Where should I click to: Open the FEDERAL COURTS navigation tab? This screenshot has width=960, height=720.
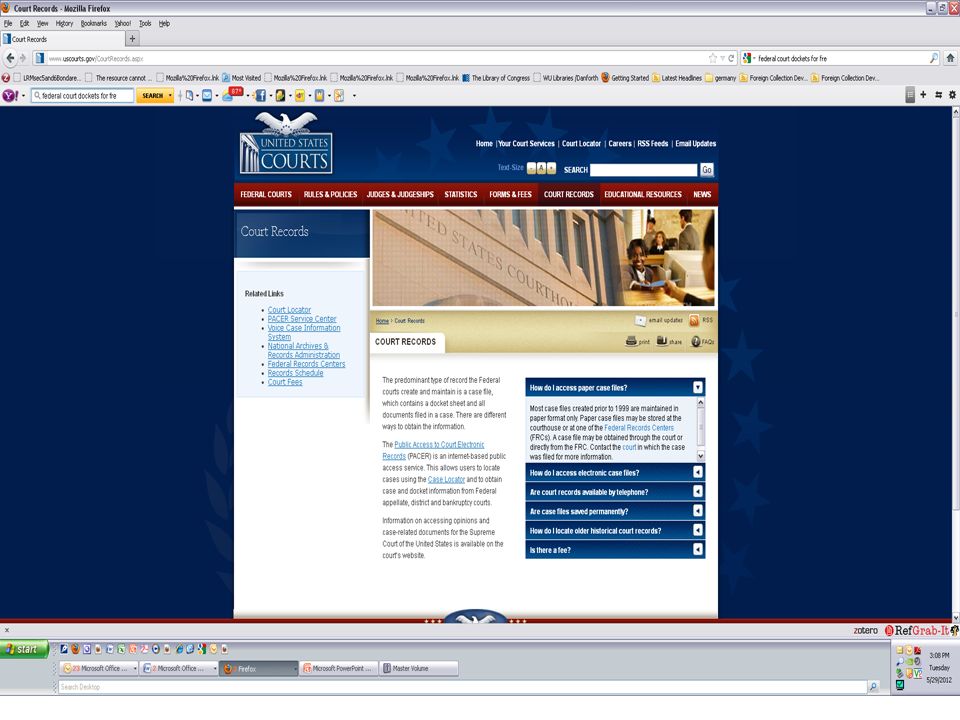tap(266, 194)
